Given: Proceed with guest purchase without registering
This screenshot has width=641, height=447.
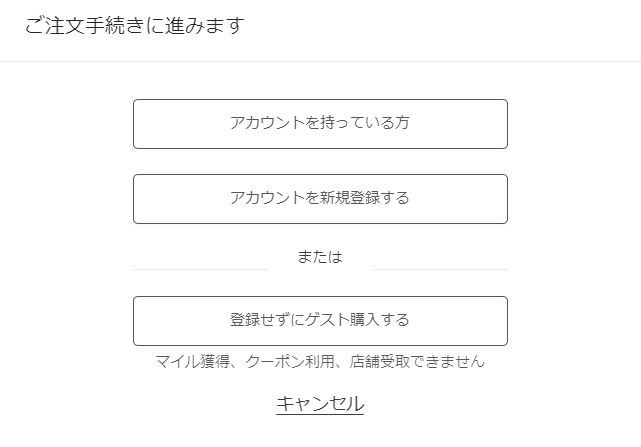Looking at the screenshot, I should 320,320.
